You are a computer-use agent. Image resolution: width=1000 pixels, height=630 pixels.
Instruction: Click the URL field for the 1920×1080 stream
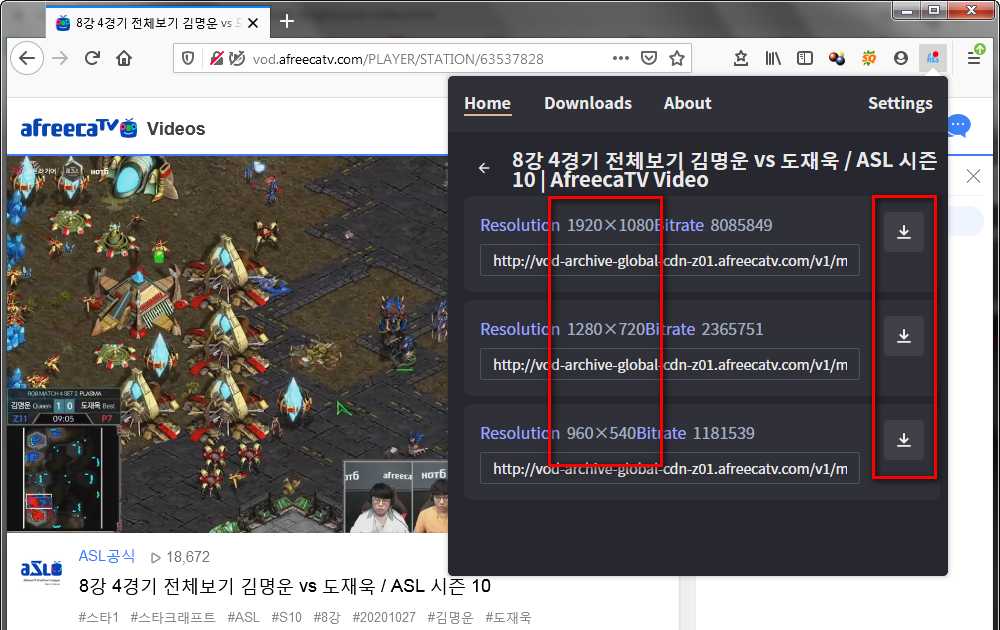coord(670,260)
